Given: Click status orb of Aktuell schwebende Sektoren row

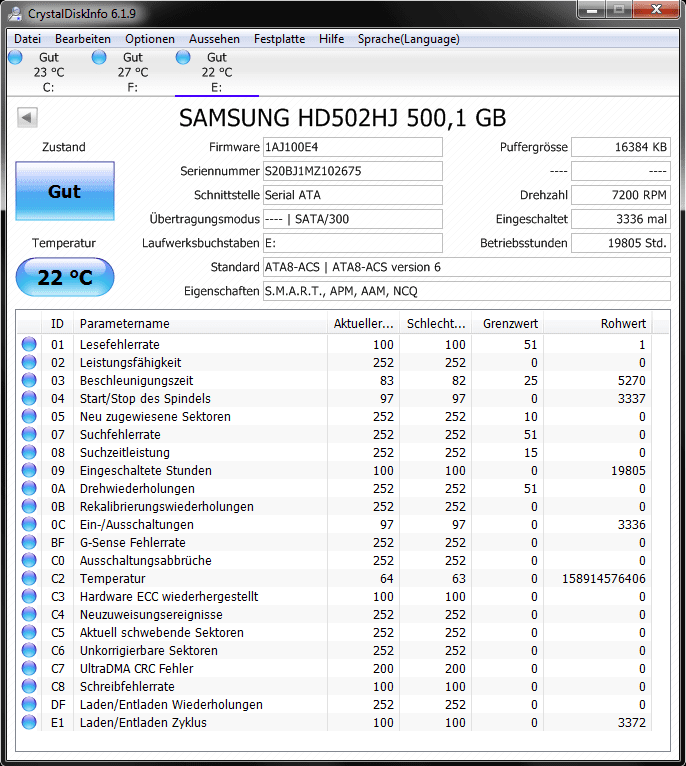Looking at the screenshot, I should point(29,632).
